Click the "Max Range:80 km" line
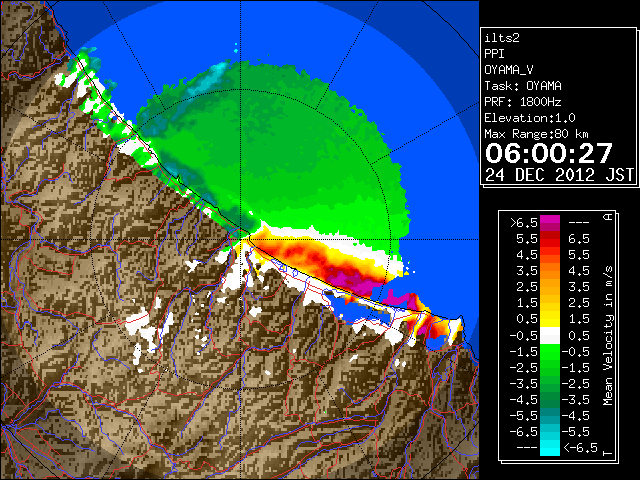640x480 pixels. point(537,134)
